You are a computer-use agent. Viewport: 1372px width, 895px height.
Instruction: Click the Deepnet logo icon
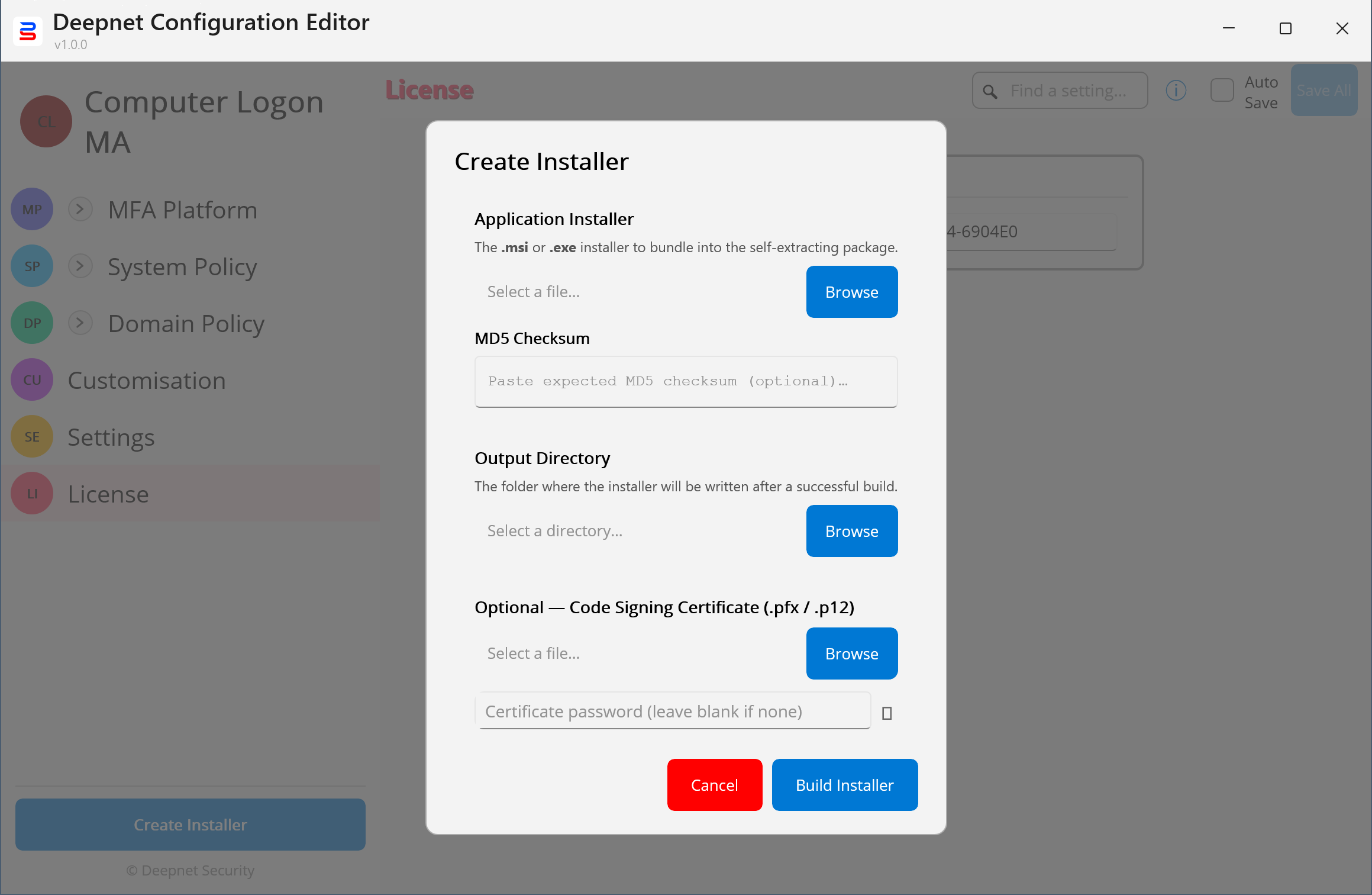click(27, 31)
